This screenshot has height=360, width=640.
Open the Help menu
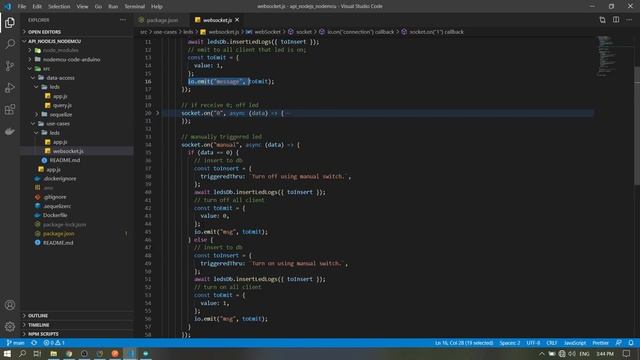[157, 7]
